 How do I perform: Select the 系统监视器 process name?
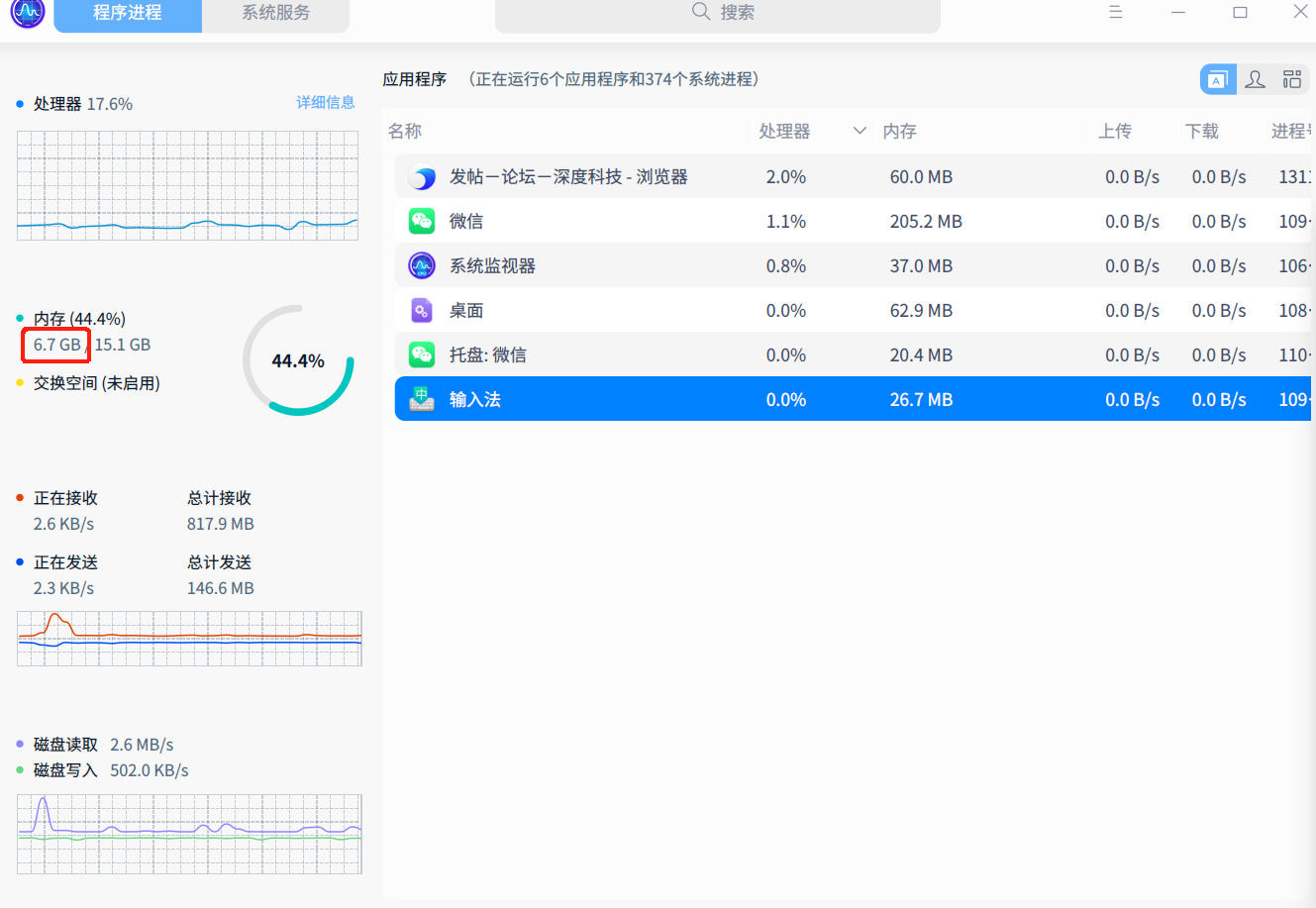click(x=492, y=265)
